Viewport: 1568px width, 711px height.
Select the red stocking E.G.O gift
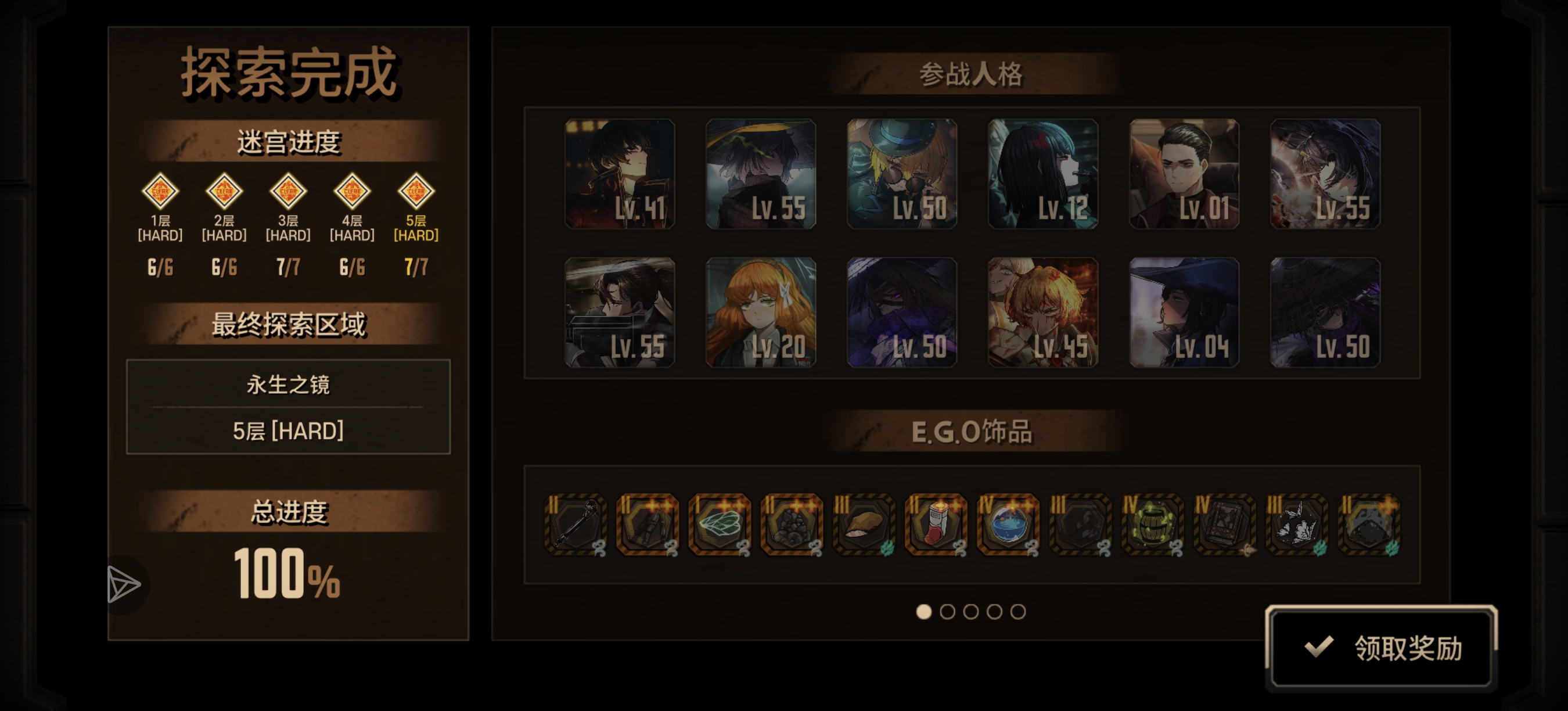[936, 524]
